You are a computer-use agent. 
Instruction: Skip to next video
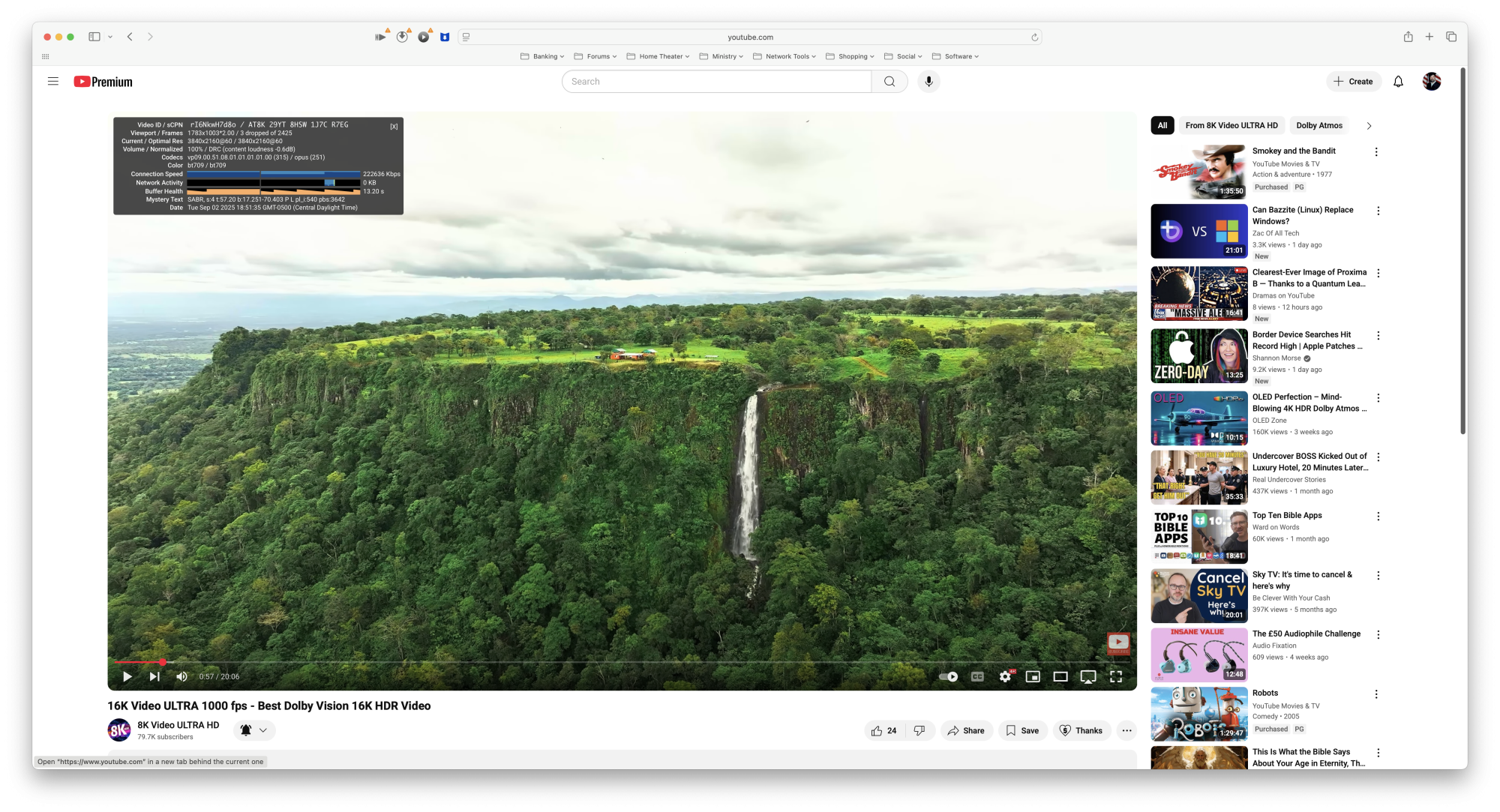tap(154, 676)
